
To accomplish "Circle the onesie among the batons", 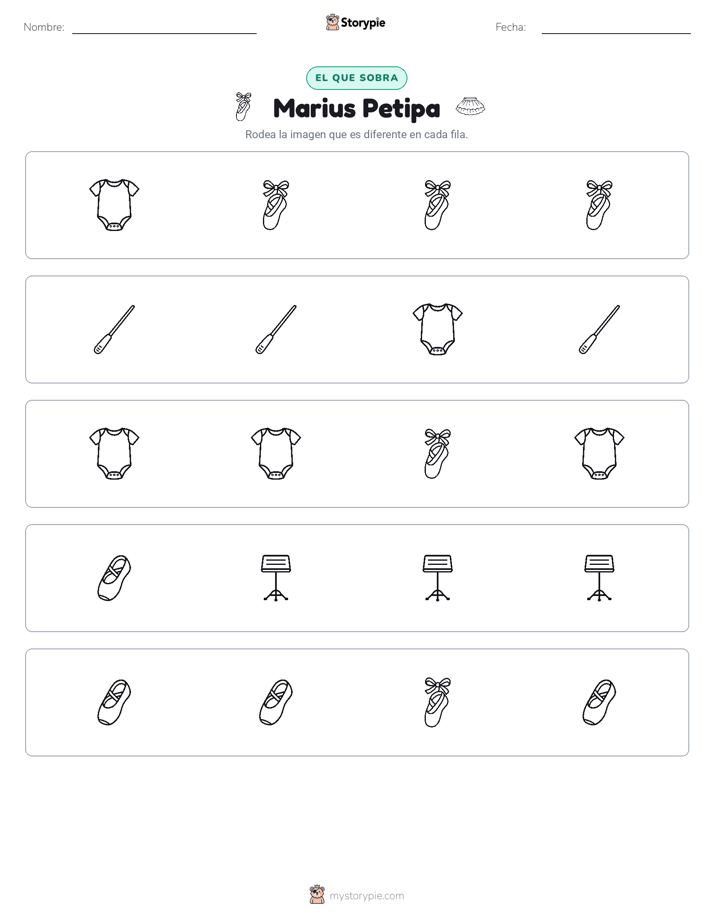I will tap(437, 329).
